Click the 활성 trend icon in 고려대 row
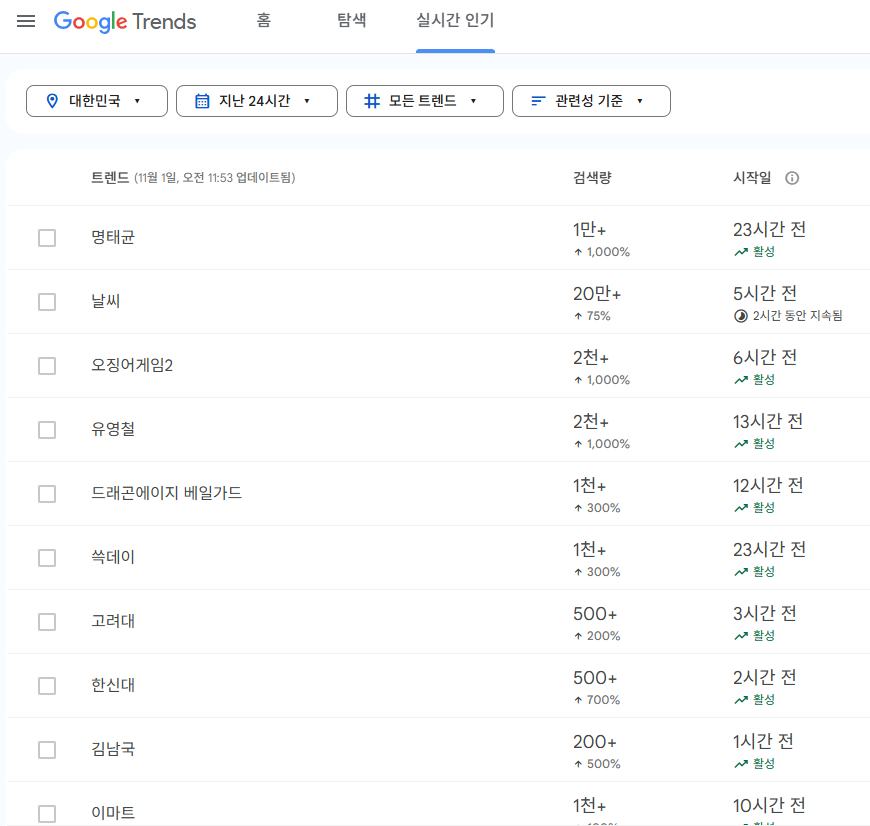The height and width of the screenshot is (826, 870). coord(741,636)
